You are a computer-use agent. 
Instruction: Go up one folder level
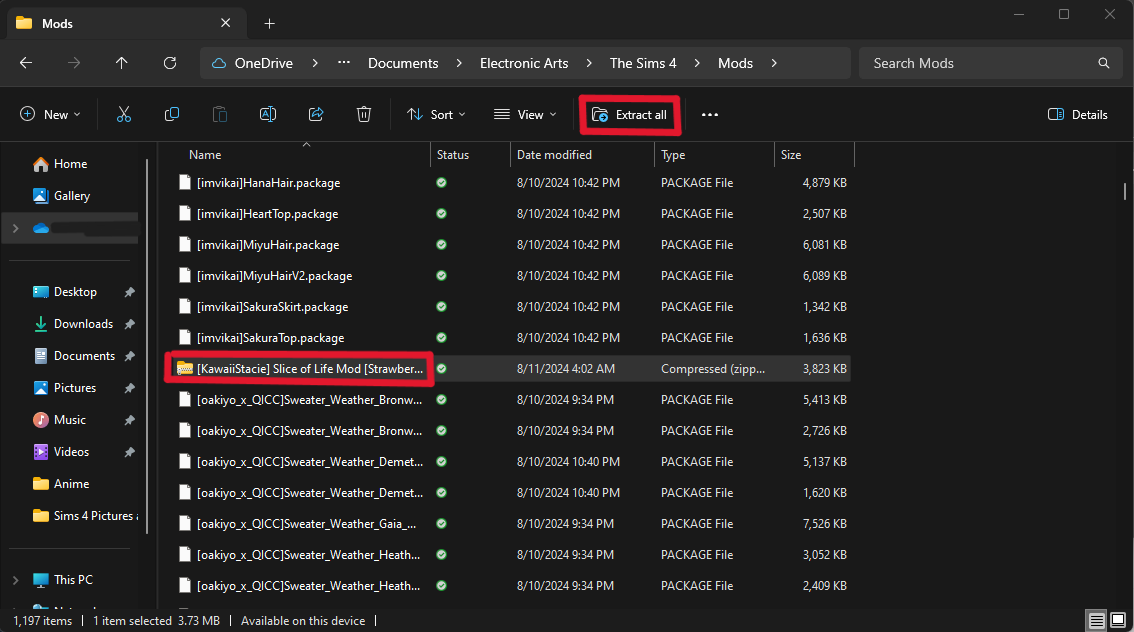coord(122,63)
